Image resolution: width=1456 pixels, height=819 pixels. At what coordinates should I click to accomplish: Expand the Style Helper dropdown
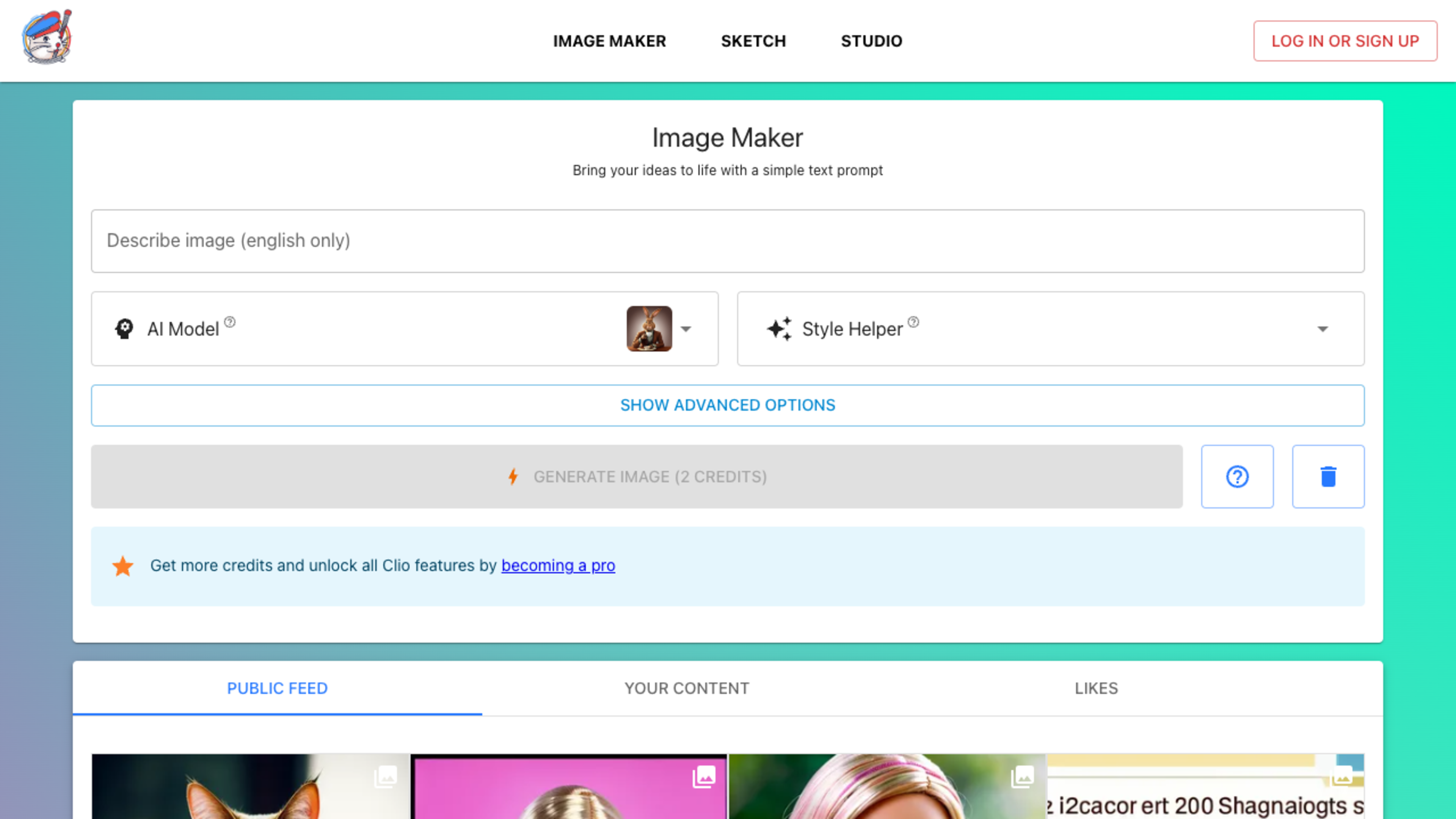1322,329
